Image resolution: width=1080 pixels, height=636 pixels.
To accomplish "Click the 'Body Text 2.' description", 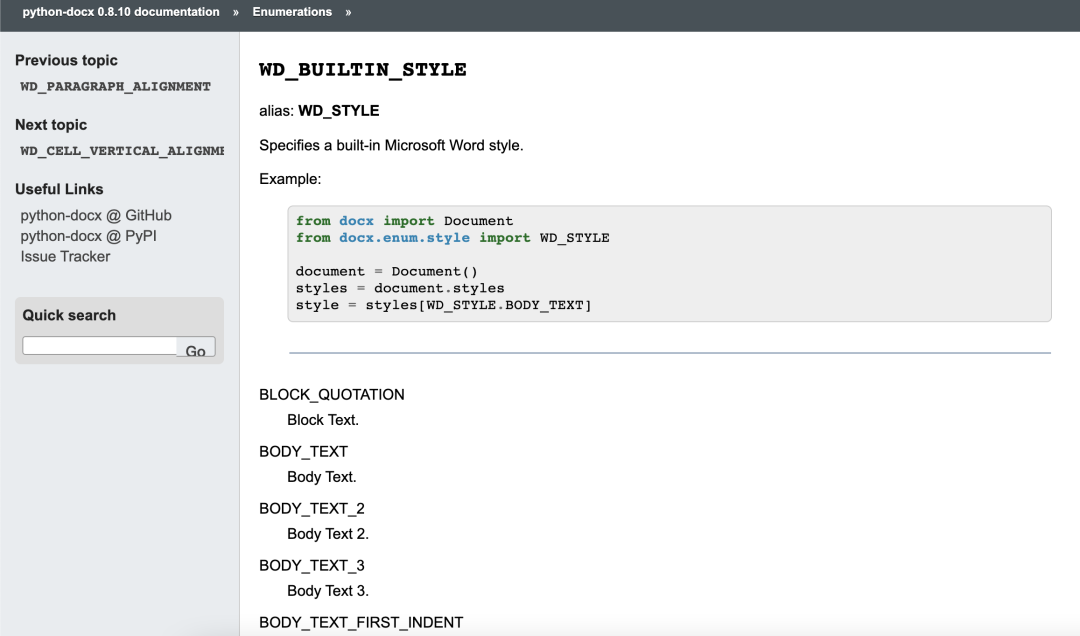I will [x=328, y=534].
